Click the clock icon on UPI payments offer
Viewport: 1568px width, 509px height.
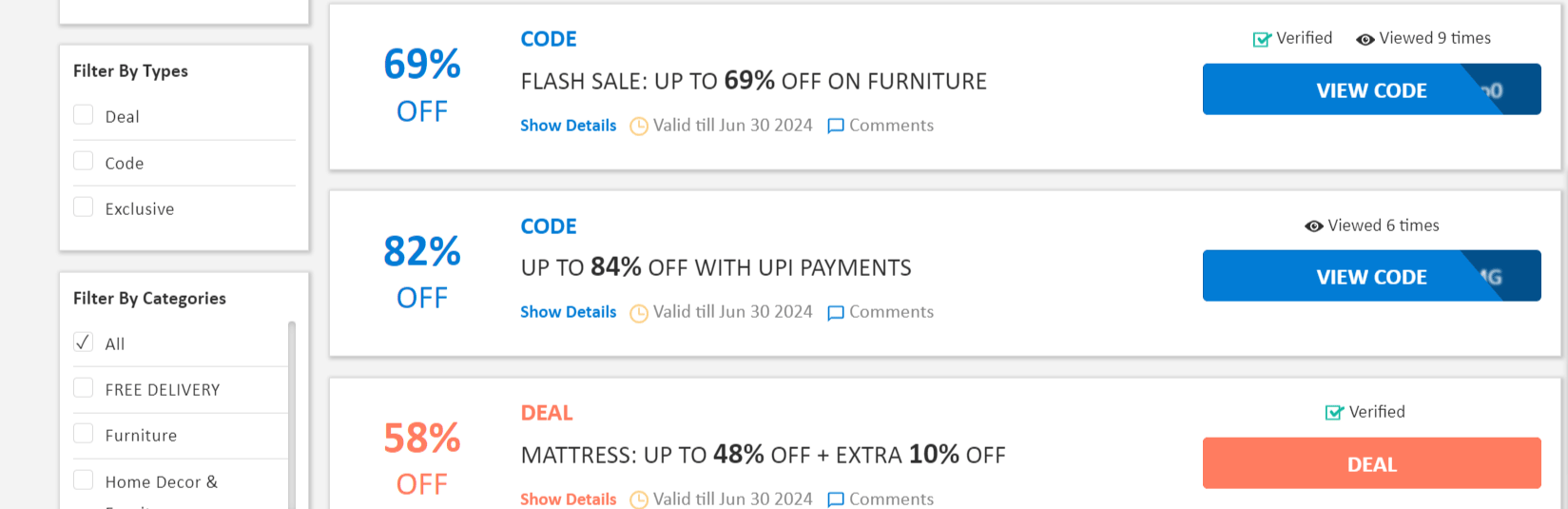point(639,313)
